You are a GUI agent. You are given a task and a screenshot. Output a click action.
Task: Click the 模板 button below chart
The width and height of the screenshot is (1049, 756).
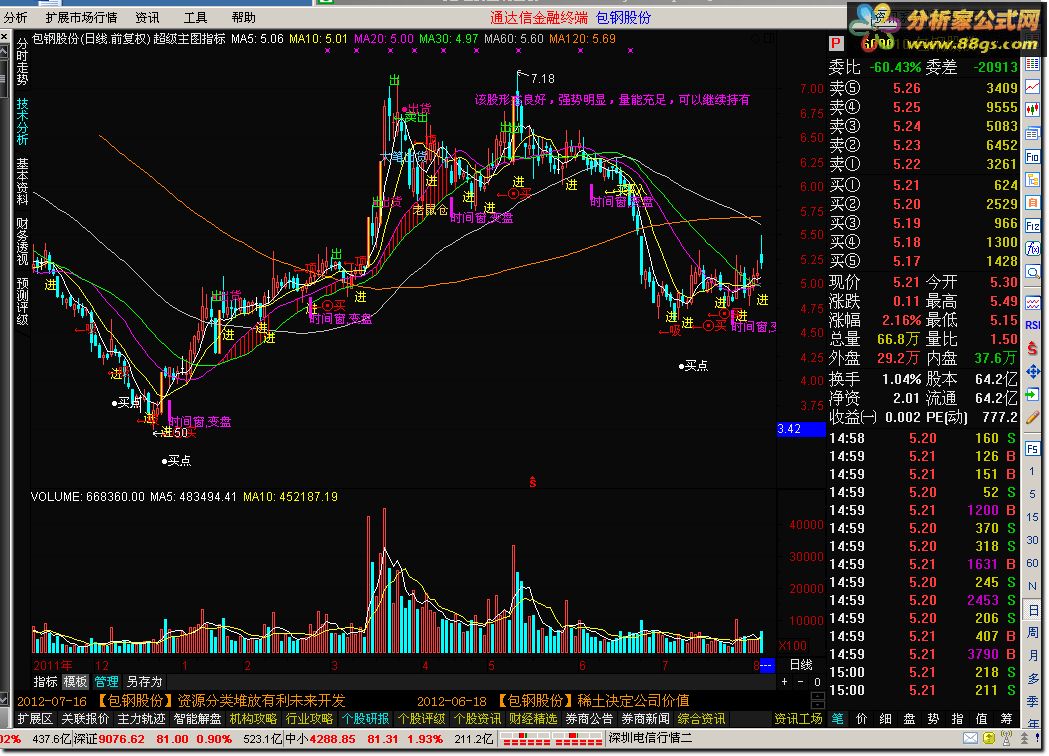76,682
